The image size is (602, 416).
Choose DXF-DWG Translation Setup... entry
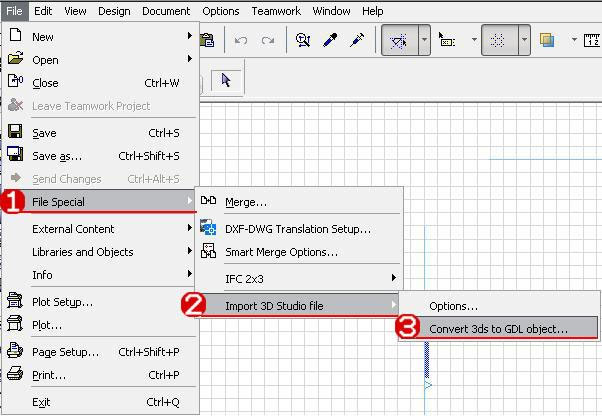[299, 229]
